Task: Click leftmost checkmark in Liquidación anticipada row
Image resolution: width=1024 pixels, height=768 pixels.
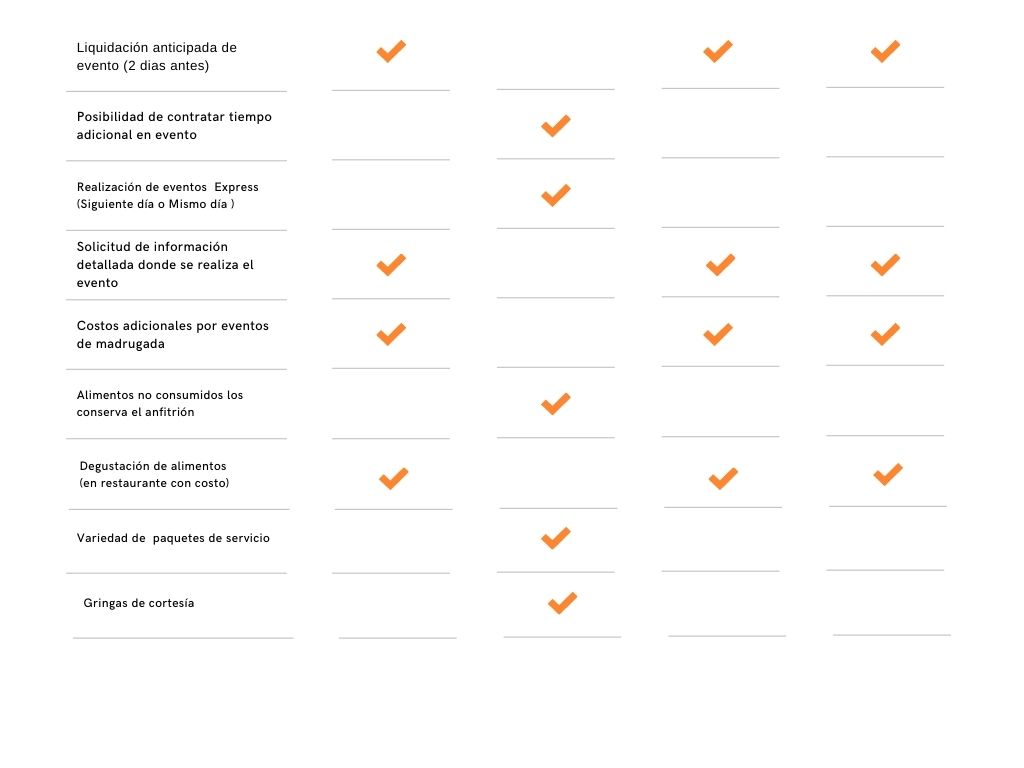Action: pyautogui.click(x=391, y=52)
